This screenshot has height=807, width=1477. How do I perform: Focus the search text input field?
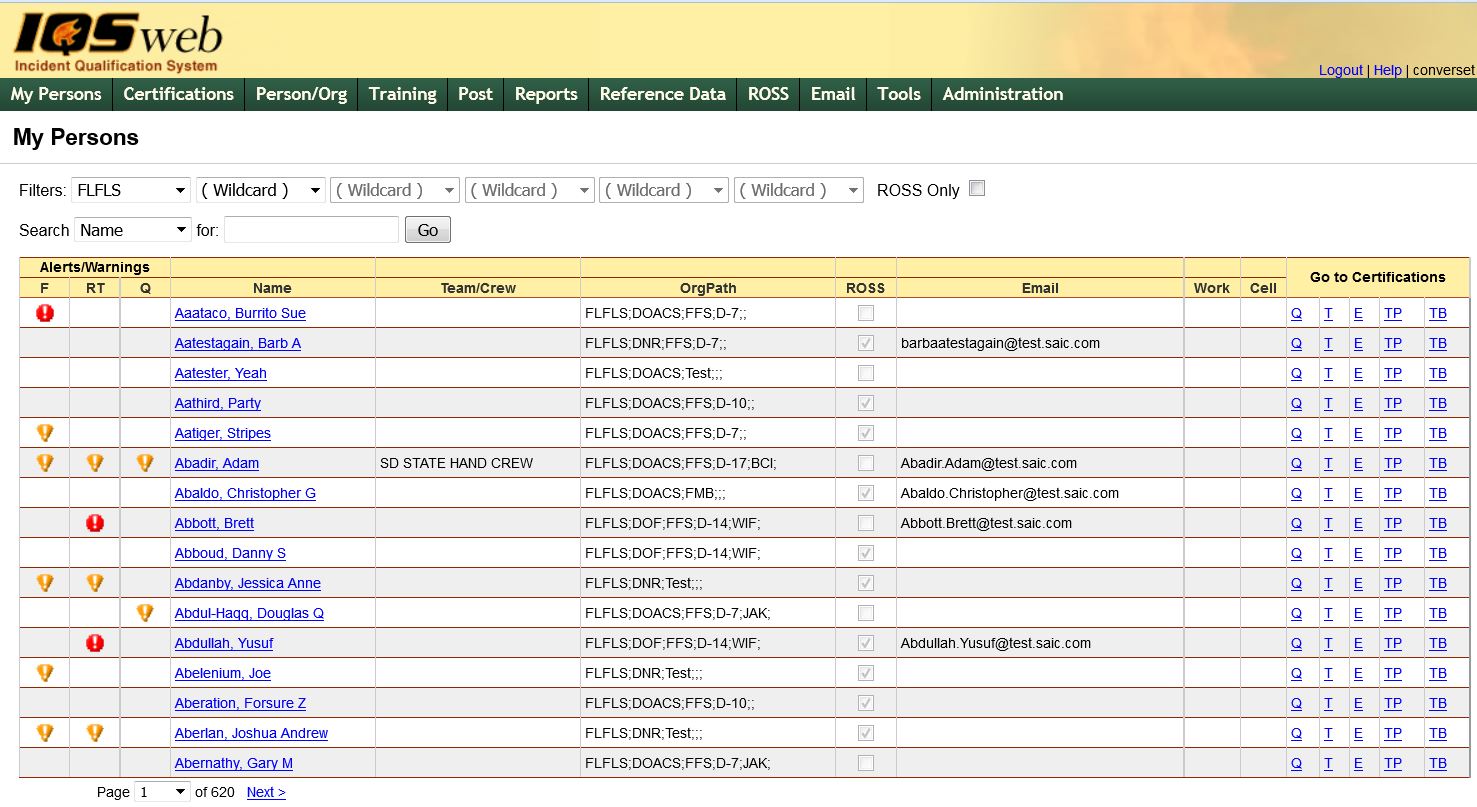click(311, 230)
